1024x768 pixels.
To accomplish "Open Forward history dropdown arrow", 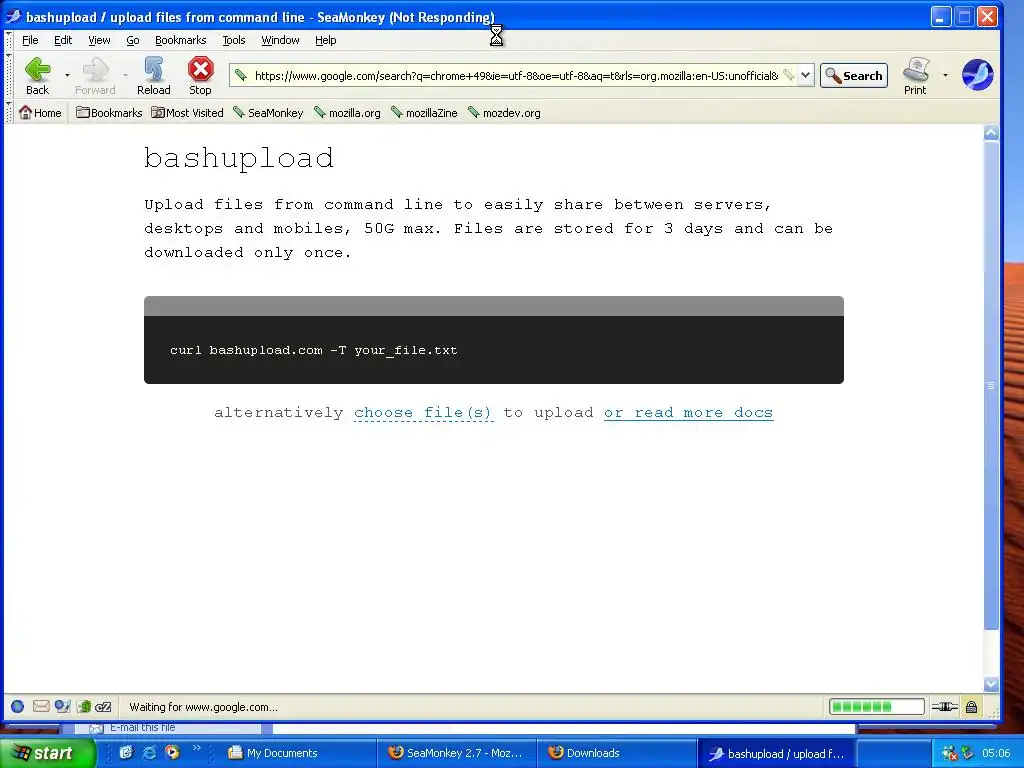I will 125,76.
